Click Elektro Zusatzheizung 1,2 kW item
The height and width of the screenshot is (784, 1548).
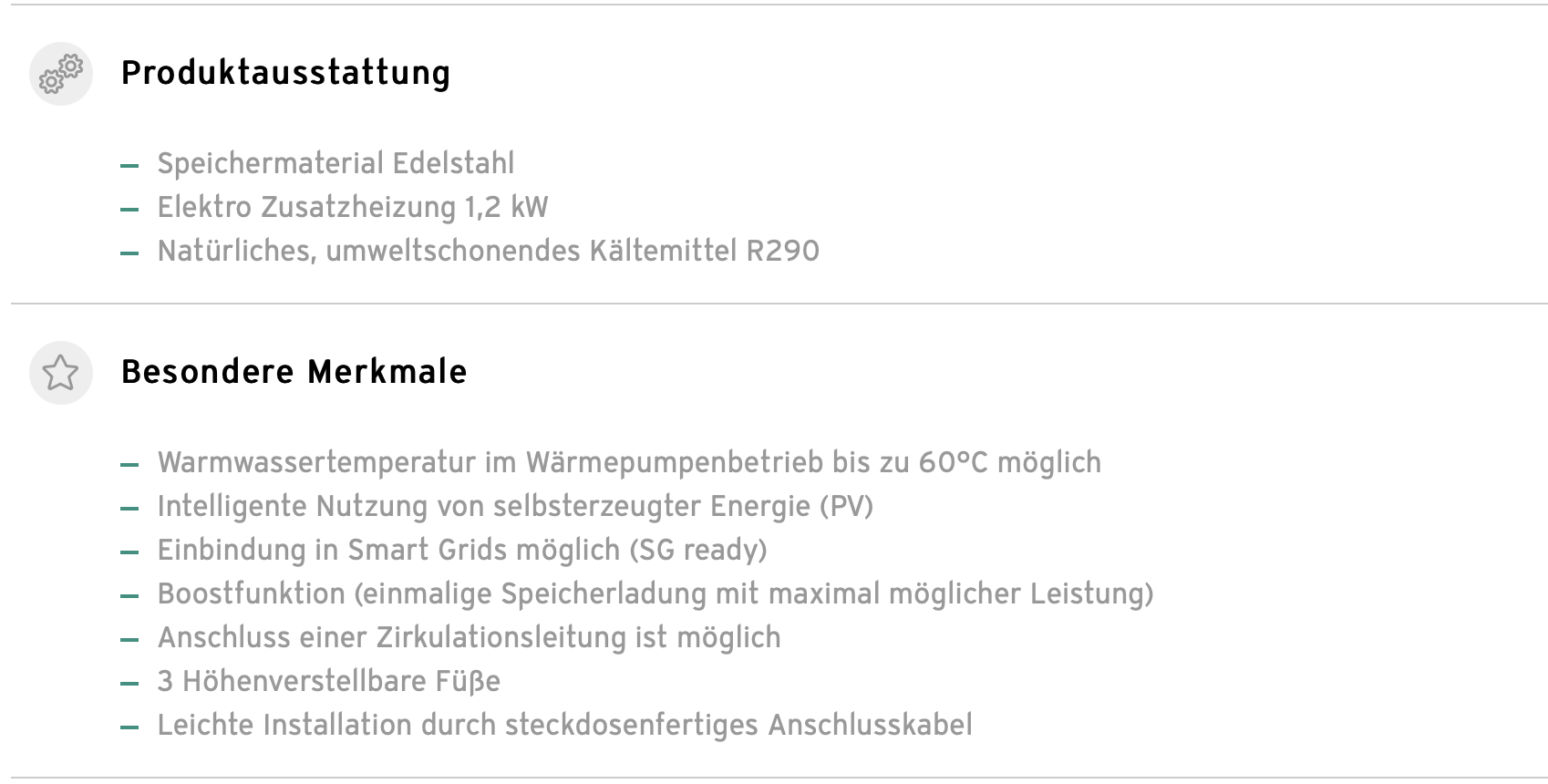tap(353, 207)
